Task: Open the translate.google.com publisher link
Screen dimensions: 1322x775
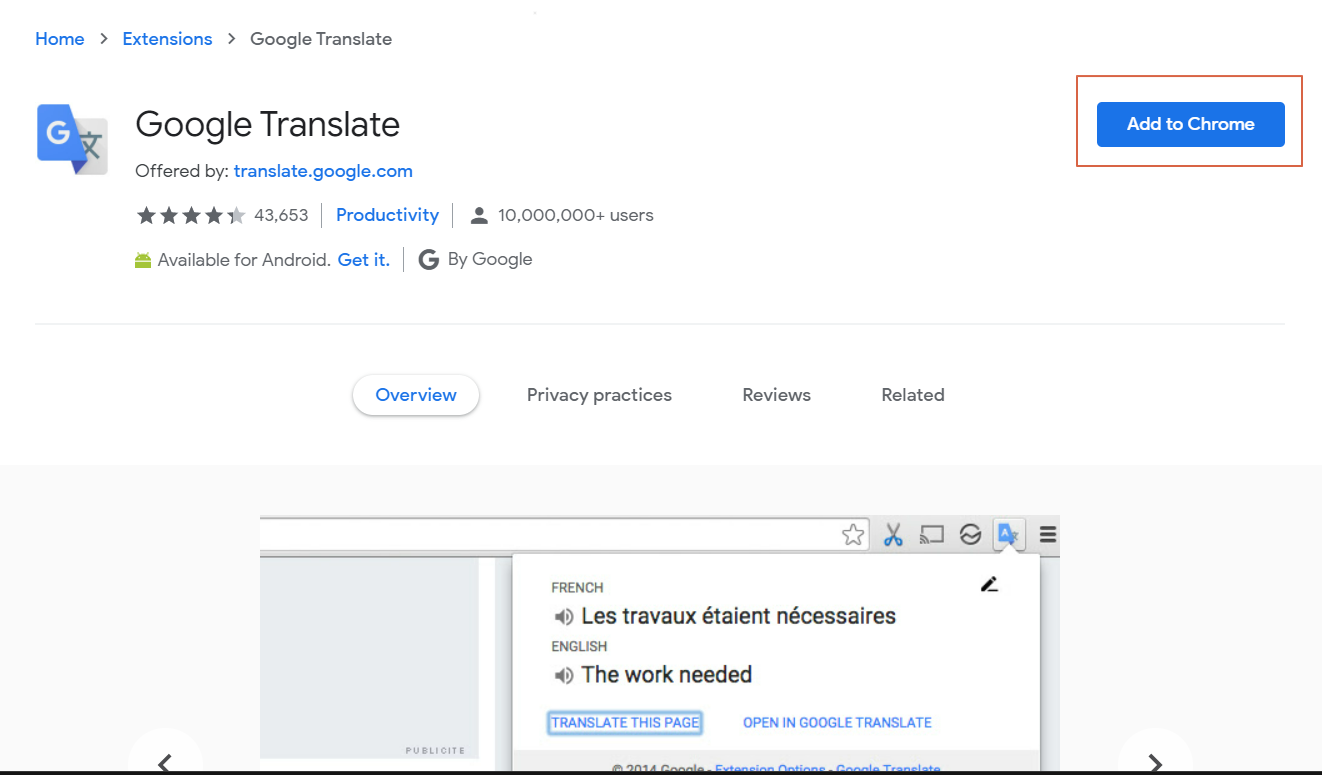Action: click(323, 171)
